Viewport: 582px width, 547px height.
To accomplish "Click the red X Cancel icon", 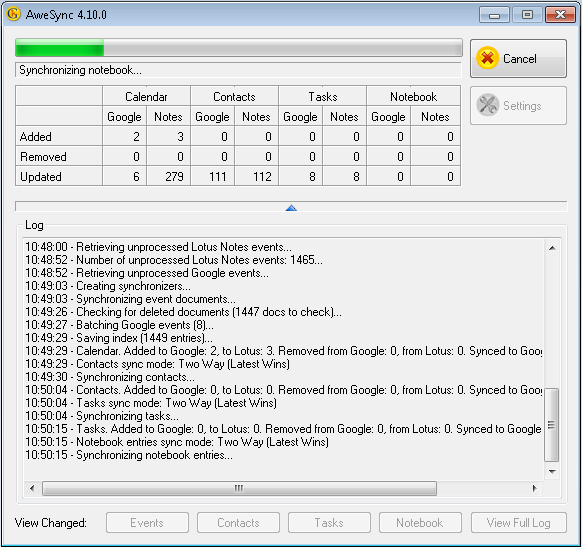I will (x=487, y=58).
